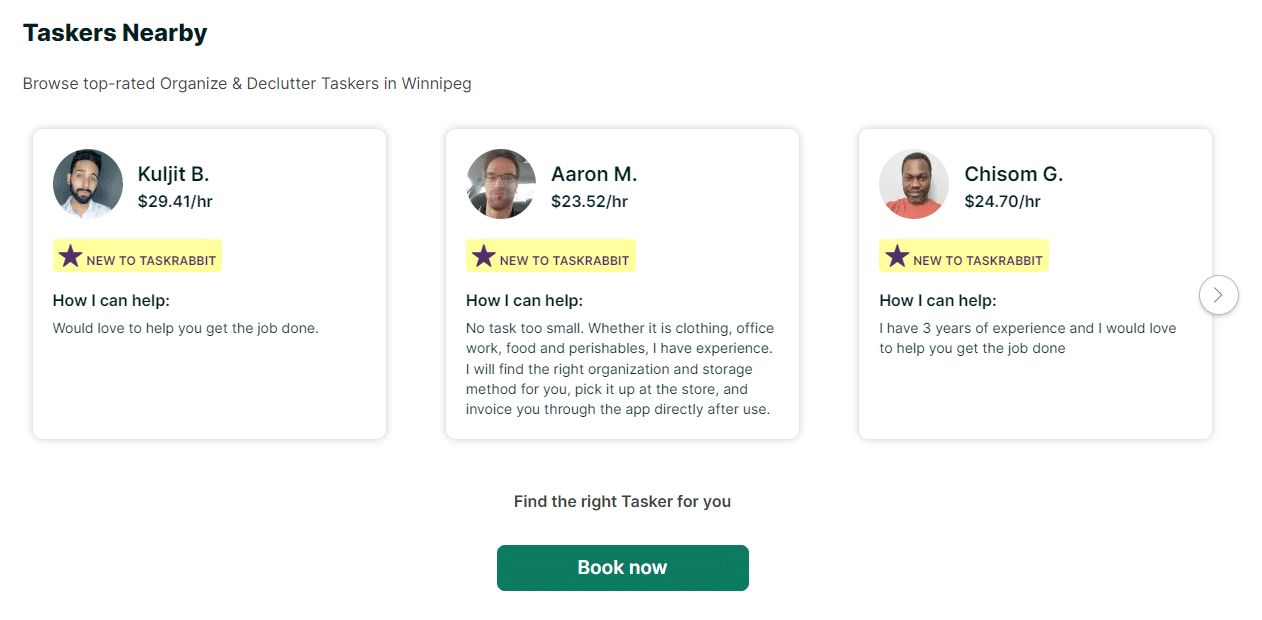
Task: Click Aaron's New to TaskRabbit badge
Action: (x=550, y=256)
